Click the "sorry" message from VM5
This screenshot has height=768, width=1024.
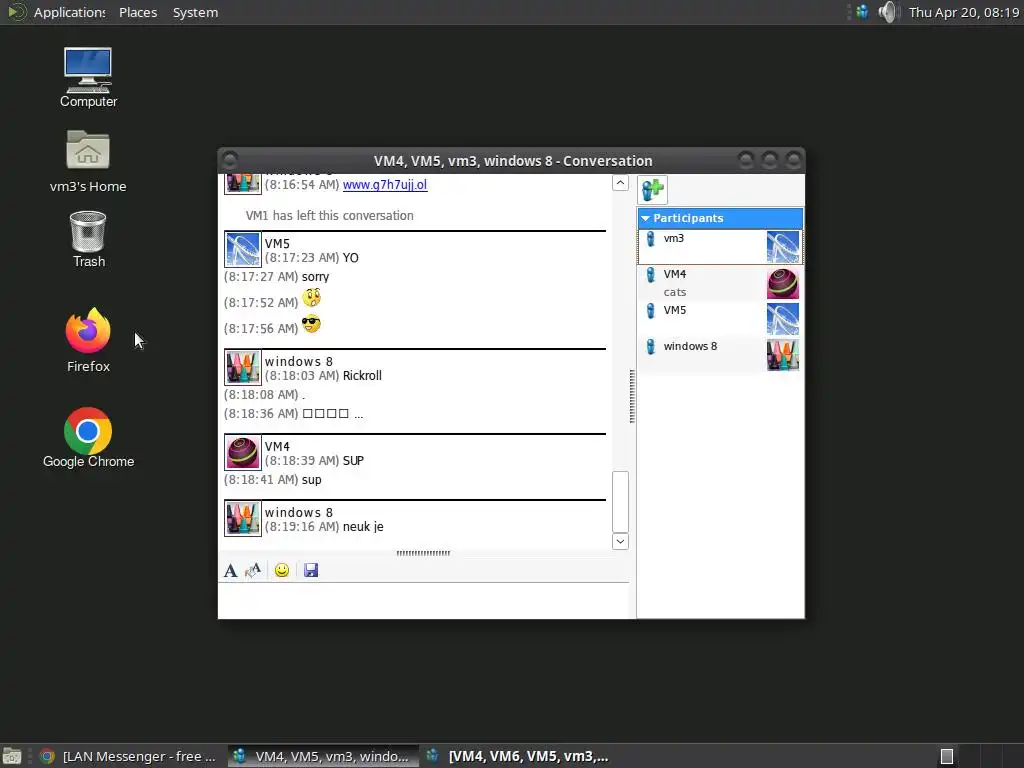(315, 277)
